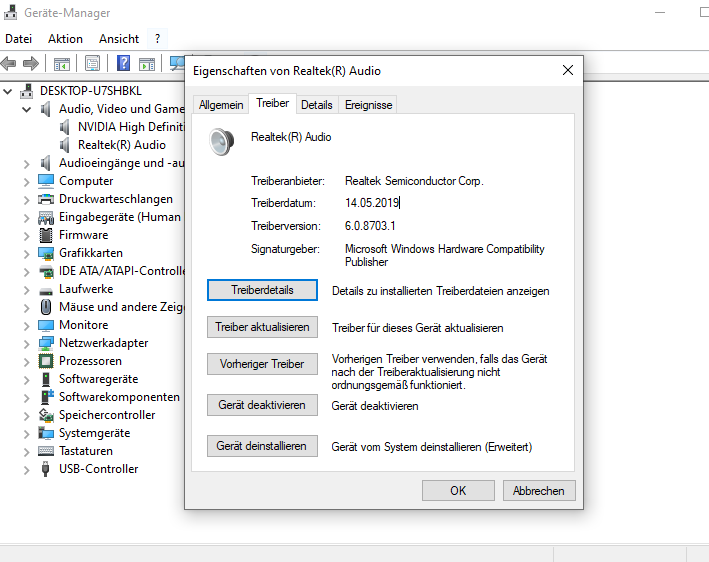709x562 pixels.
Task: Select the Treiber tab
Action: point(272,104)
